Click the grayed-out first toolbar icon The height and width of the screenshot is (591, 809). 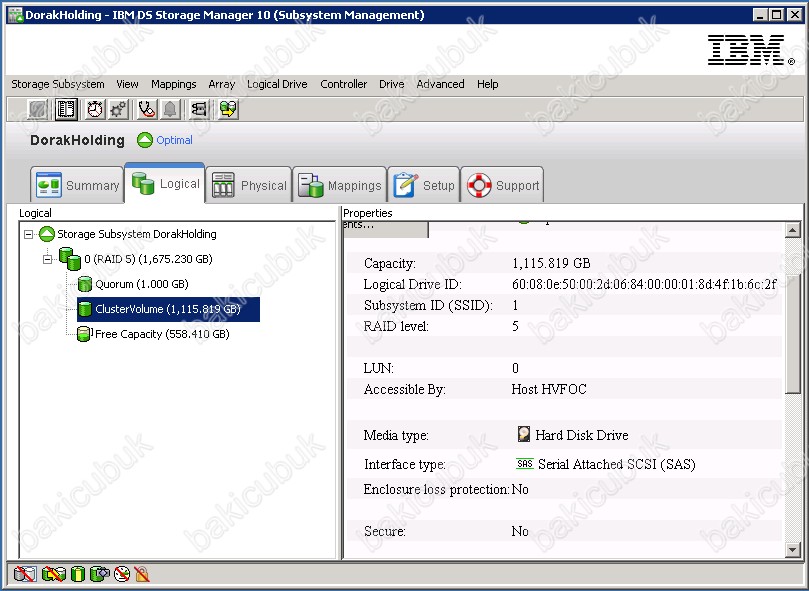(x=38, y=109)
